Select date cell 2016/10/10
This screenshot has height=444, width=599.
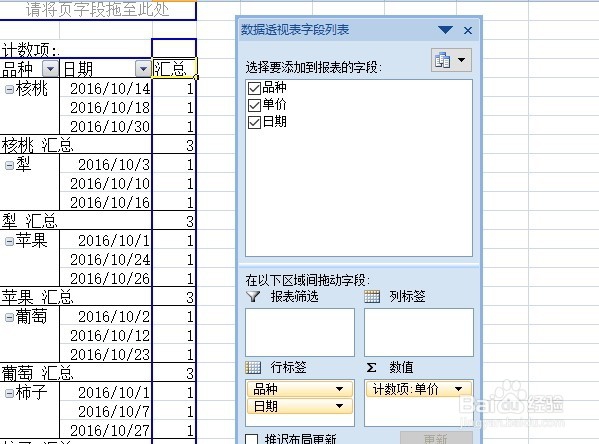point(106,183)
